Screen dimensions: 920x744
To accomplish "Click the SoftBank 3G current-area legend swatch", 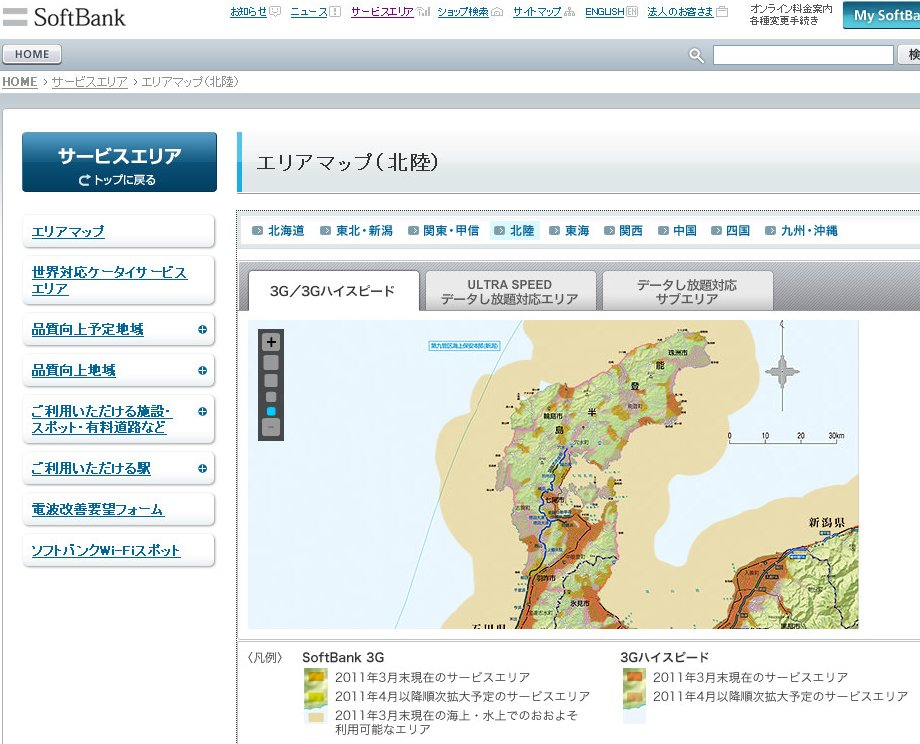I will coord(315,678).
